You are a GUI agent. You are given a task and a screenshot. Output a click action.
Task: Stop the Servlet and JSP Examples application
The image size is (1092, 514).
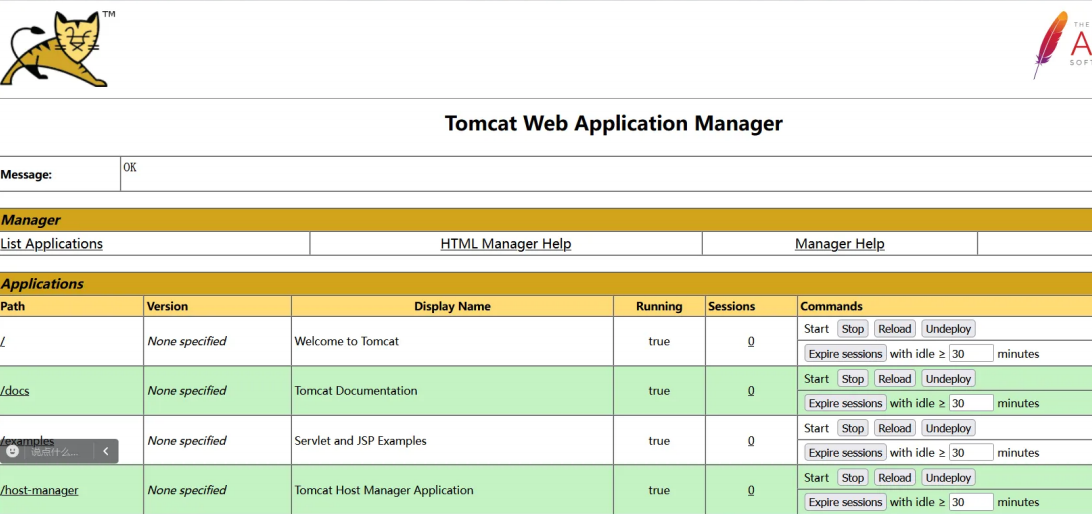852,428
